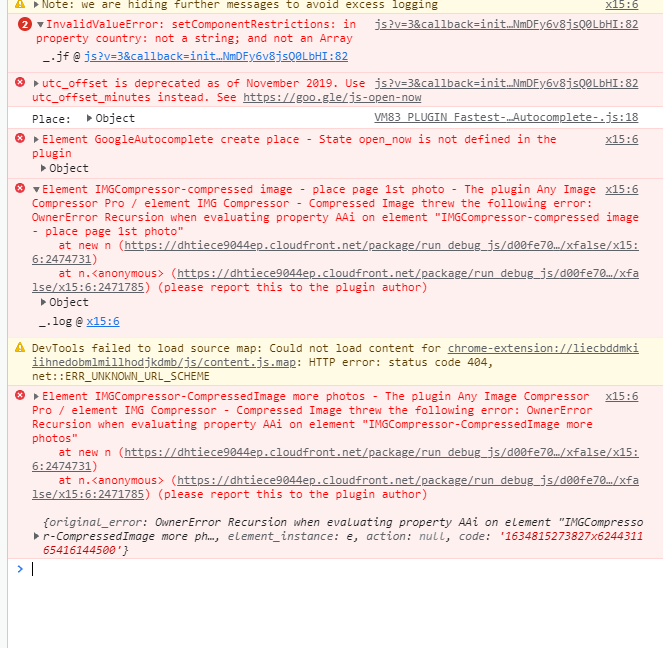This screenshot has width=663, height=648.
Task: Click warning icon beside DevTools source map message
Action: pyautogui.click(x=20, y=347)
